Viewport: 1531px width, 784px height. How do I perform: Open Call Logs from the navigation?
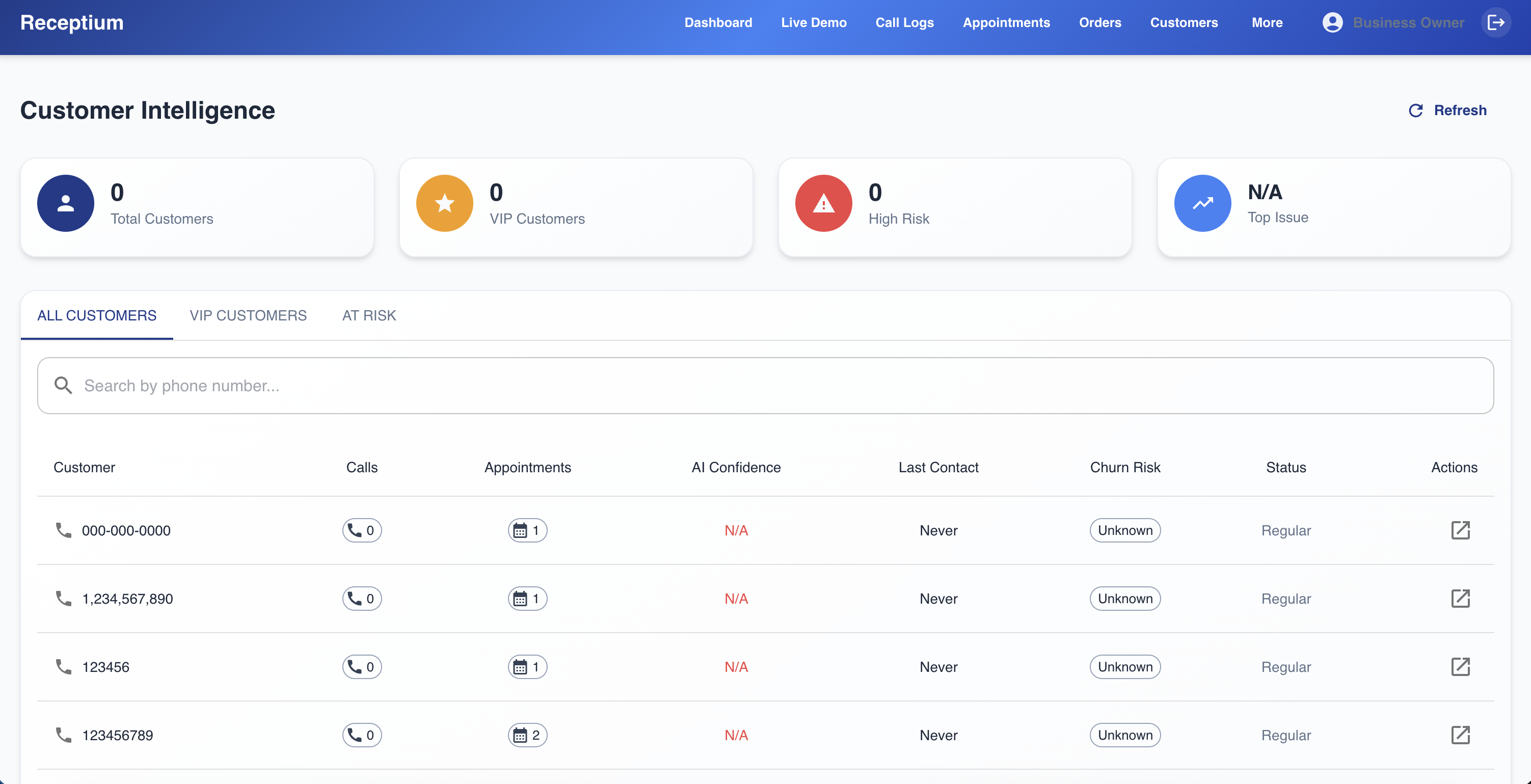pyautogui.click(x=904, y=22)
